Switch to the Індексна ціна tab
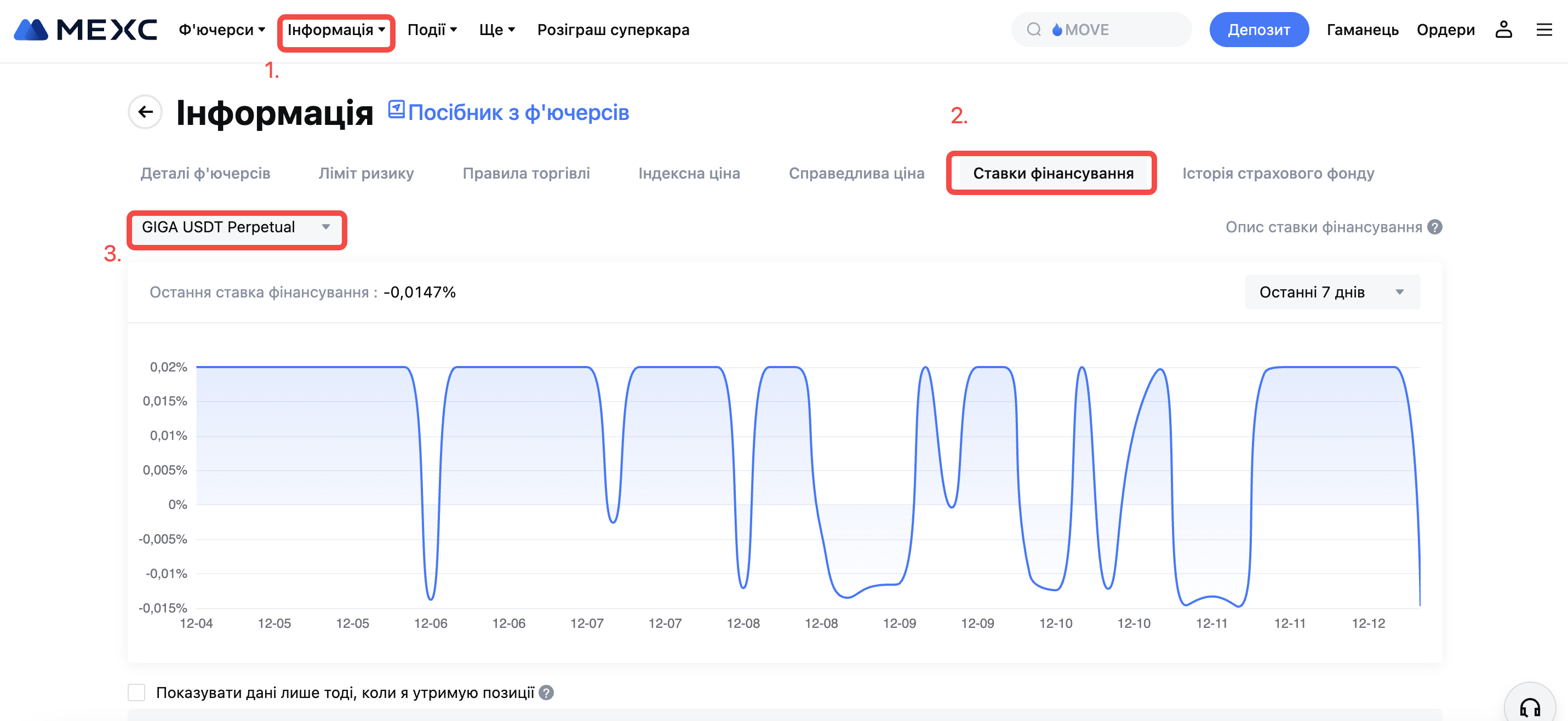This screenshot has height=721, width=1568. tap(689, 174)
